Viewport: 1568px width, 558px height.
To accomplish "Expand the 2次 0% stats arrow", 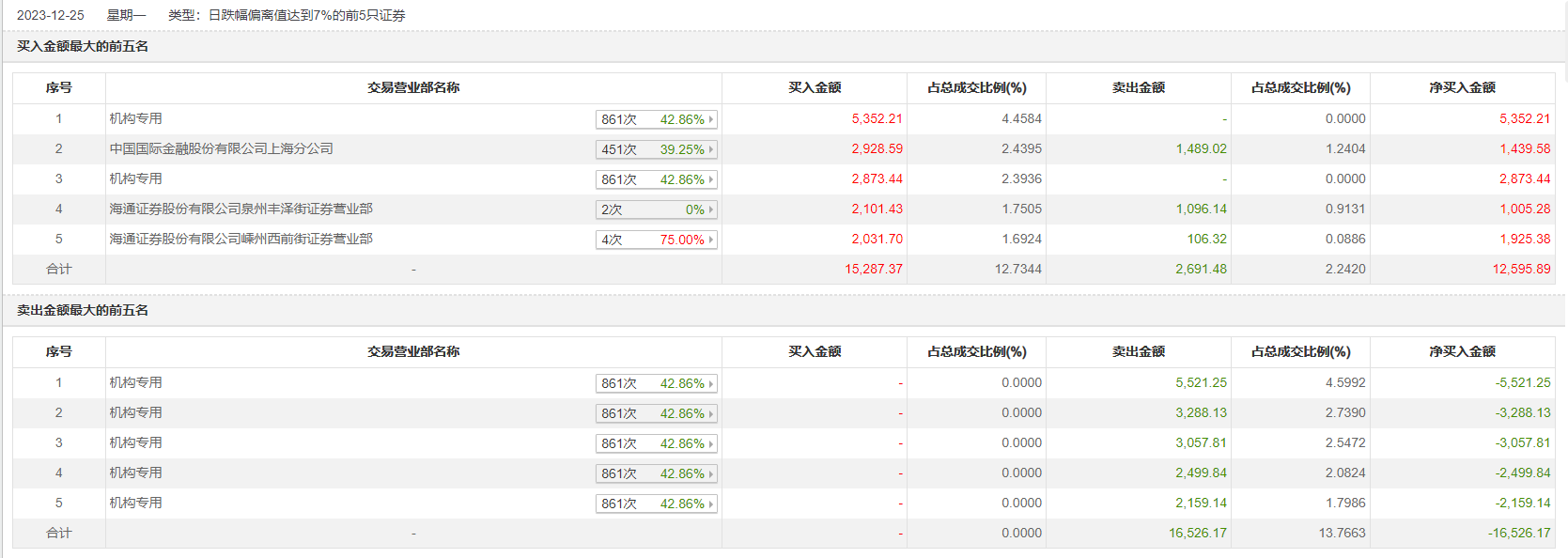I will 711,209.
